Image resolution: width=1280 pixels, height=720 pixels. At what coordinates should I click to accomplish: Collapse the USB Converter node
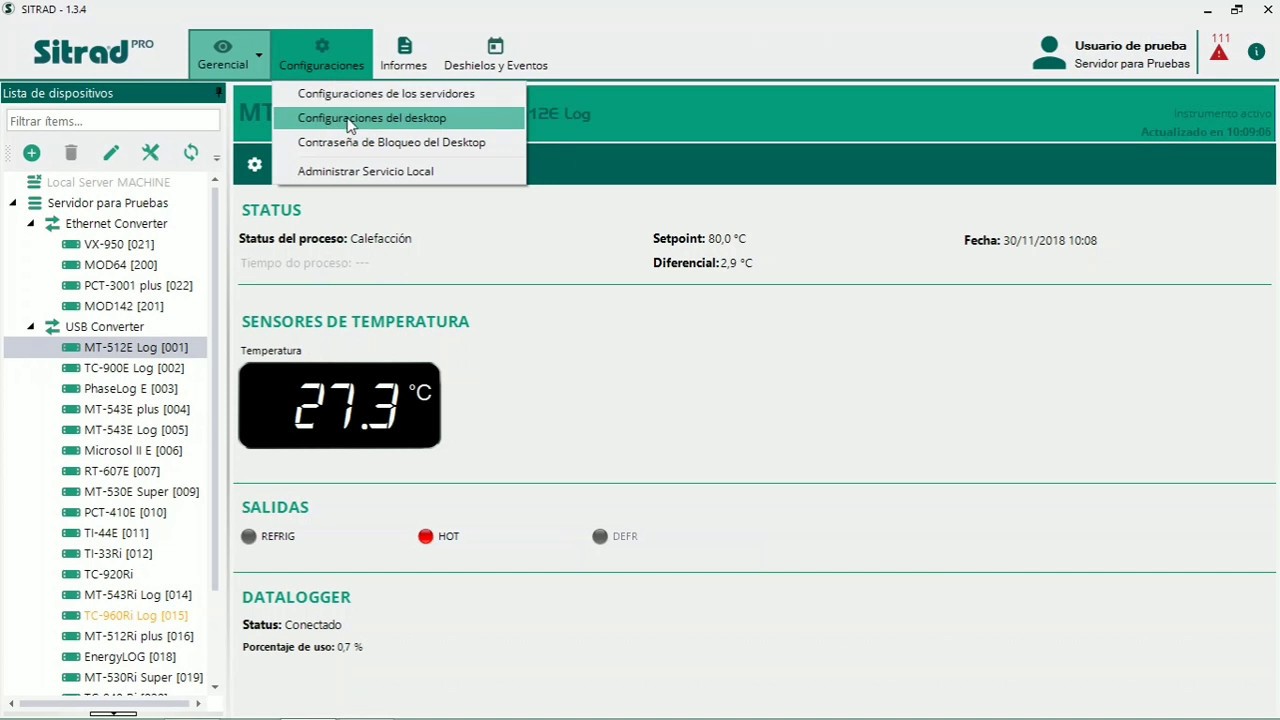pyautogui.click(x=31, y=327)
